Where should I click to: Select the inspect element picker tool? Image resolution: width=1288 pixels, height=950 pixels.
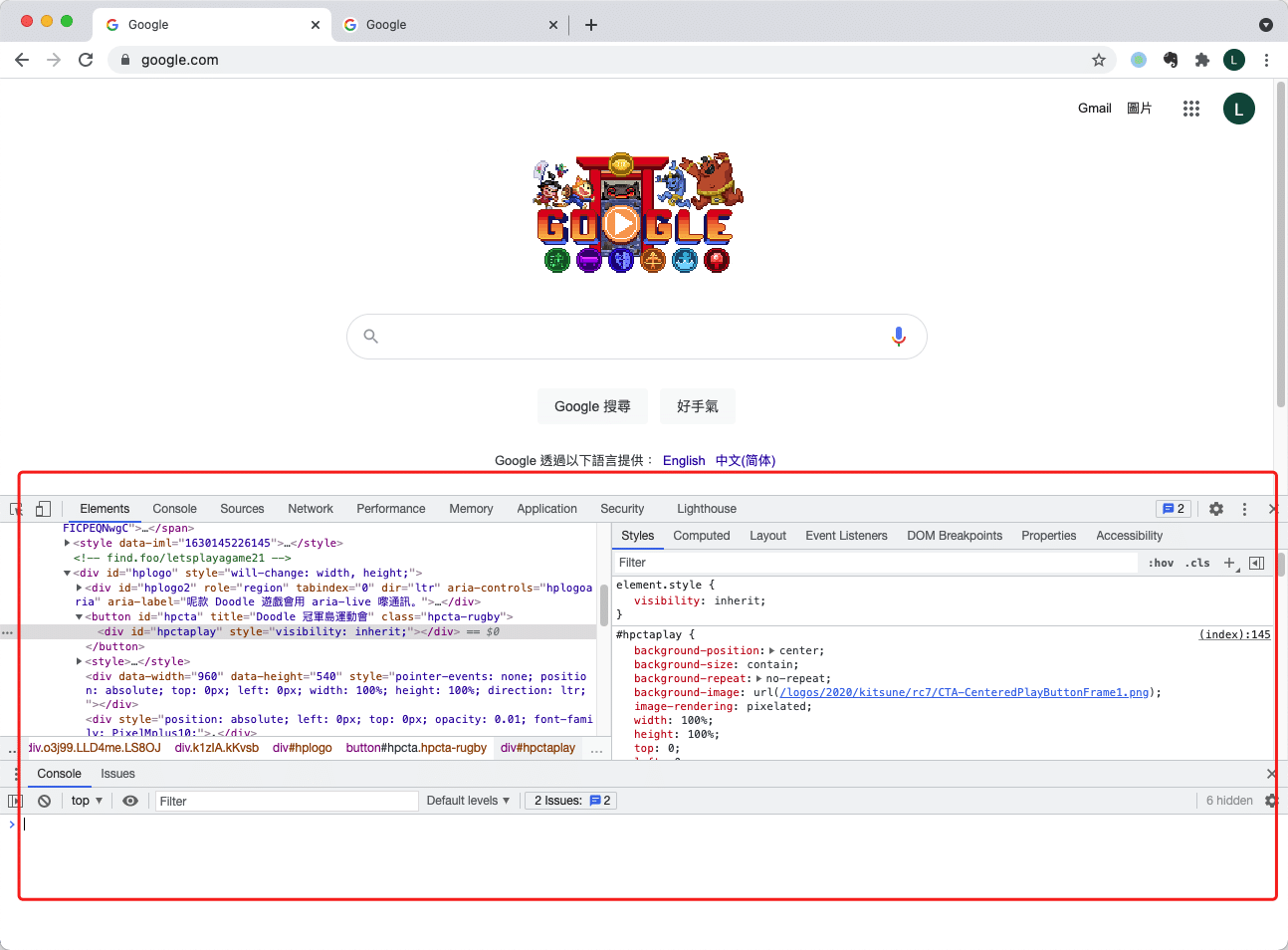point(15,509)
